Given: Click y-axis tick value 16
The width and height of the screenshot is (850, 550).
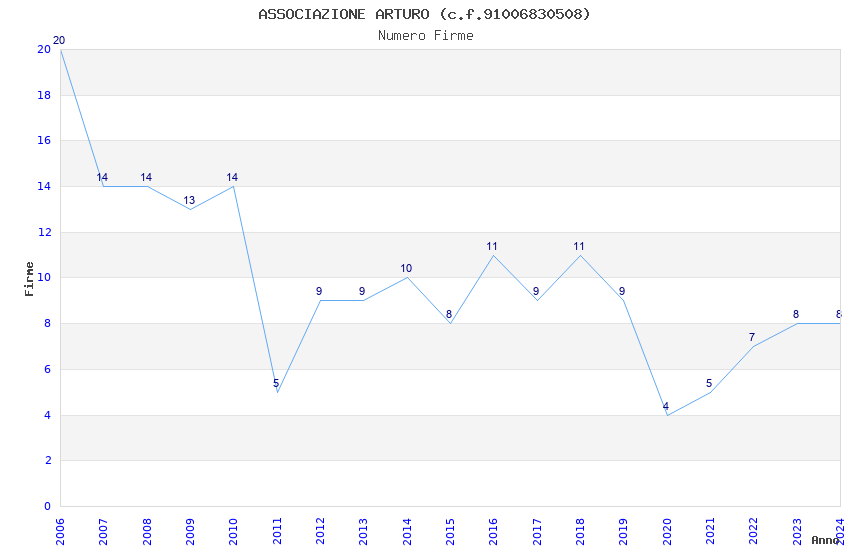Looking at the screenshot, I should point(44,140).
